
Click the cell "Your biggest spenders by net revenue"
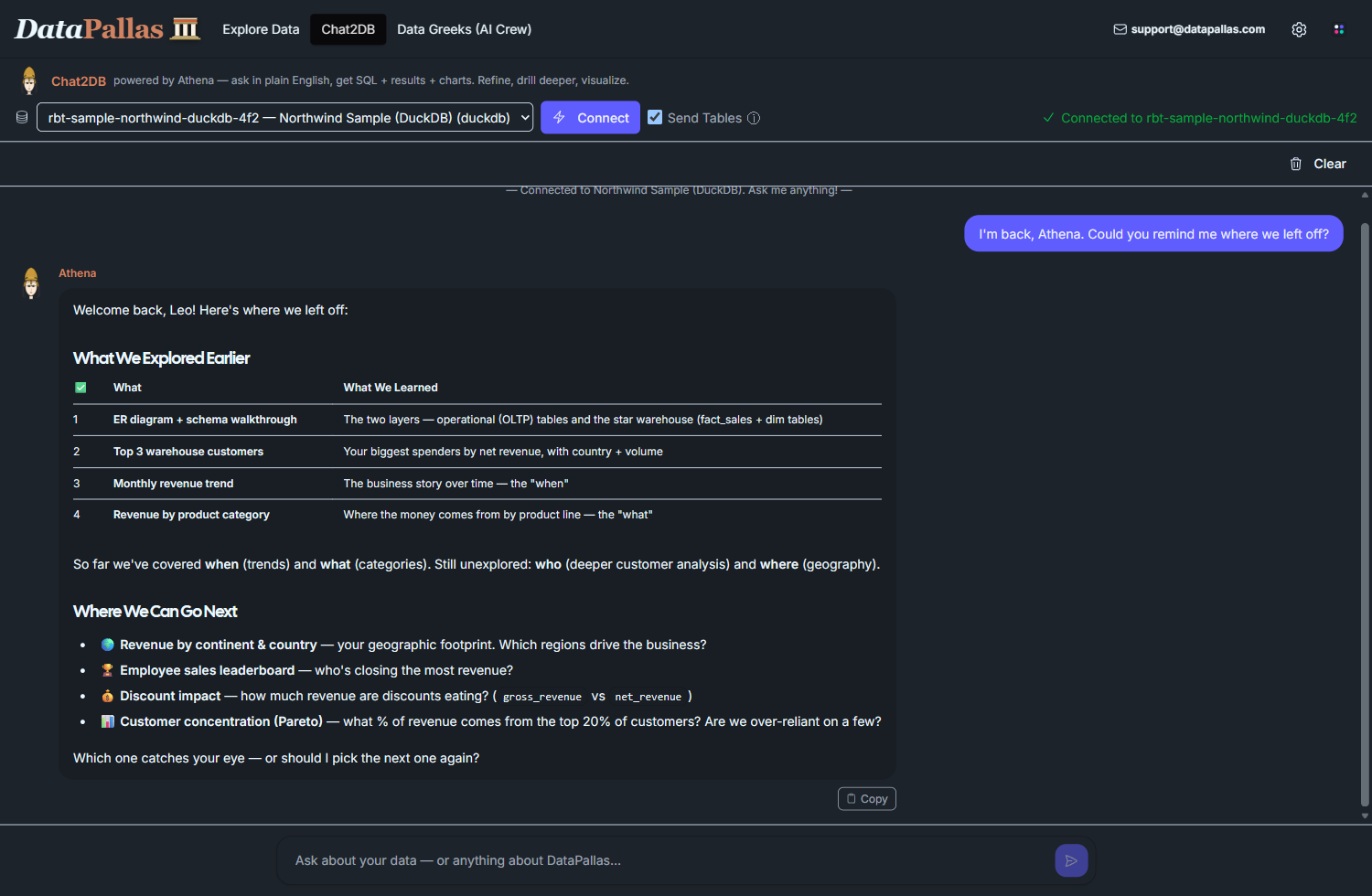pos(503,452)
